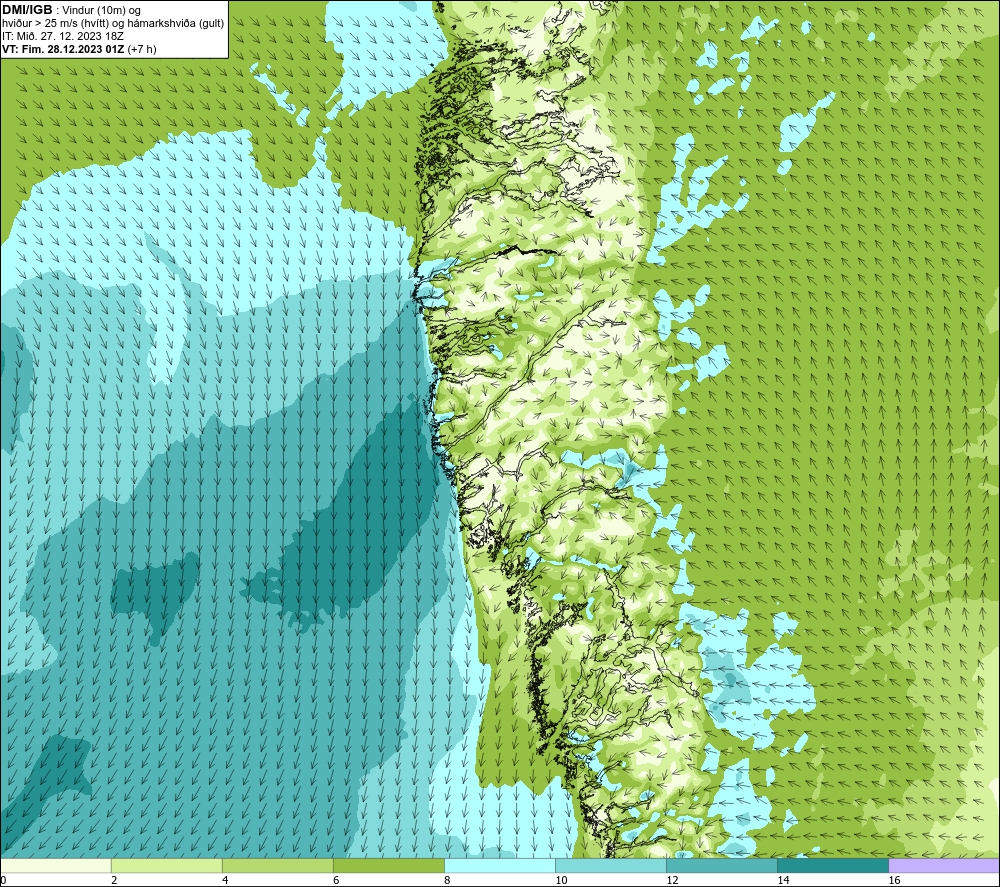Image resolution: width=1000 pixels, height=887 pixels.
Task: Click the 0–2 m/s pale yellow swatch
Action: pos(56,866)
